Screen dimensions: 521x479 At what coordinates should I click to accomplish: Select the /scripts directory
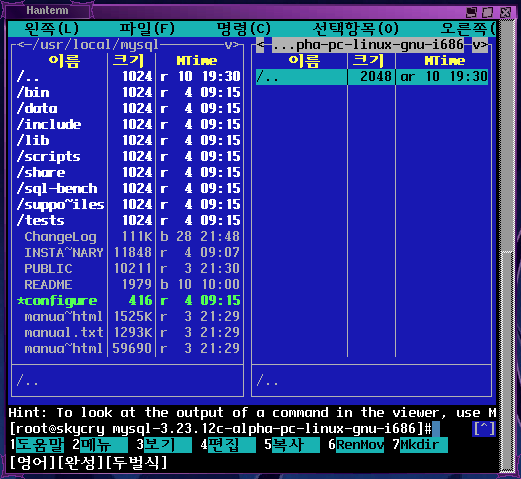pos(128,157)
